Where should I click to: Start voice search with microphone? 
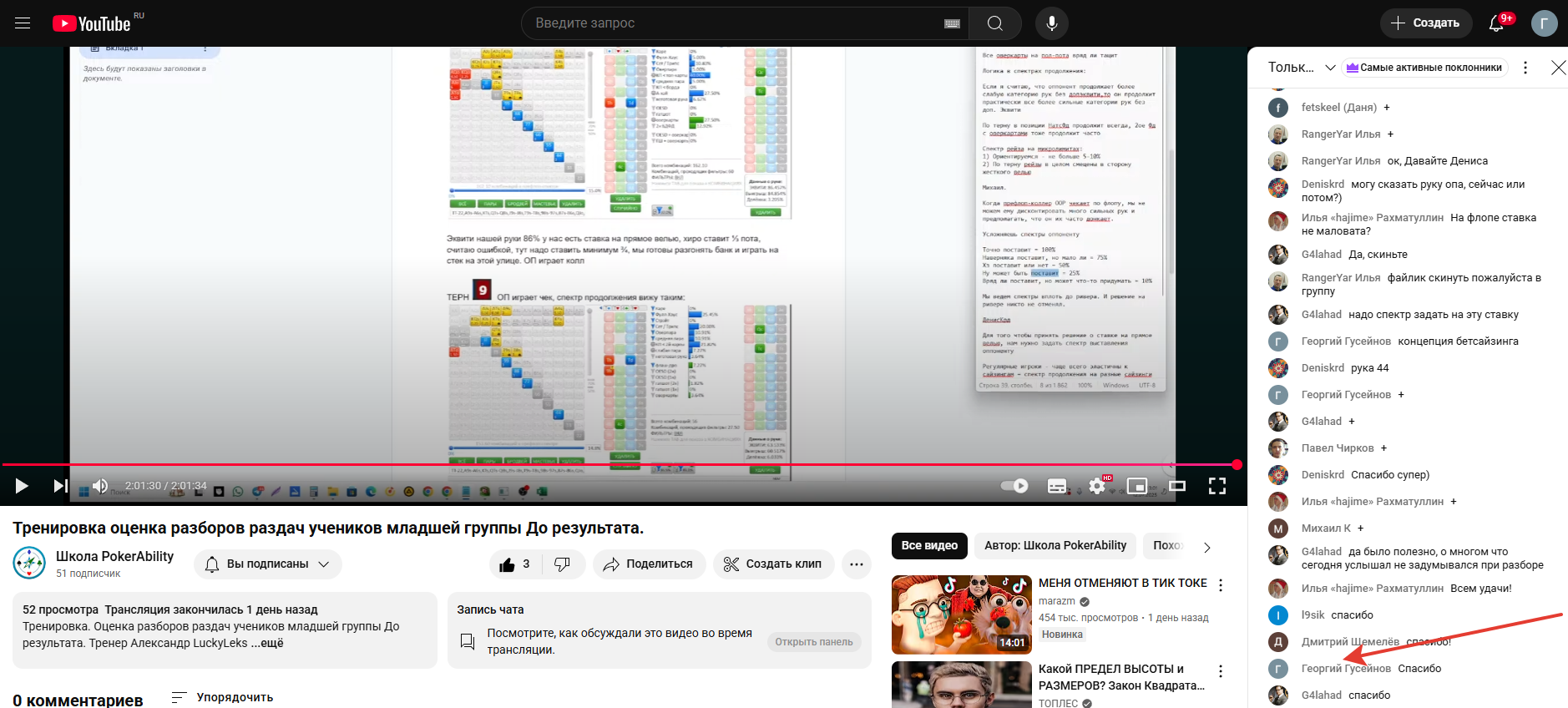1052,23
